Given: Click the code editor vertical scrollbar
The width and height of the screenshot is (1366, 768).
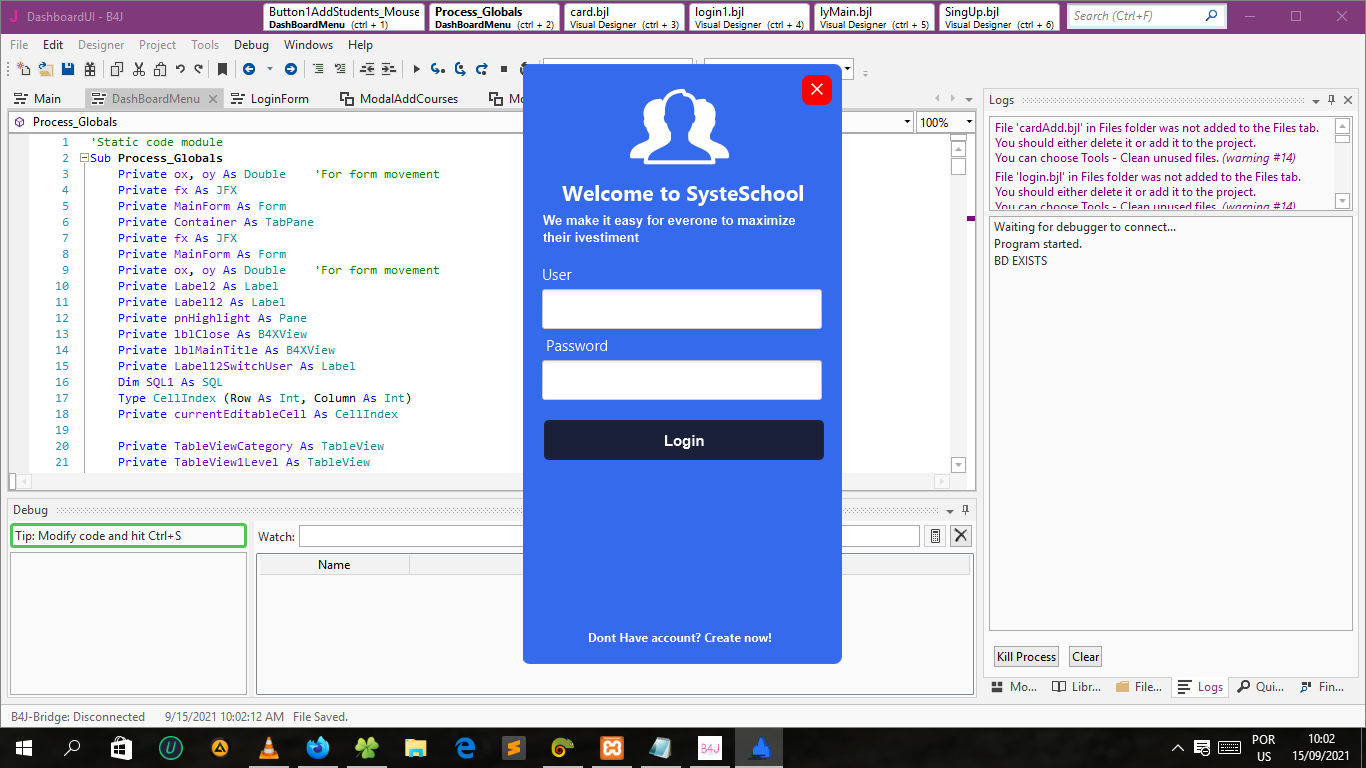Looking at the screenshot, I should [x=958, y=300].
